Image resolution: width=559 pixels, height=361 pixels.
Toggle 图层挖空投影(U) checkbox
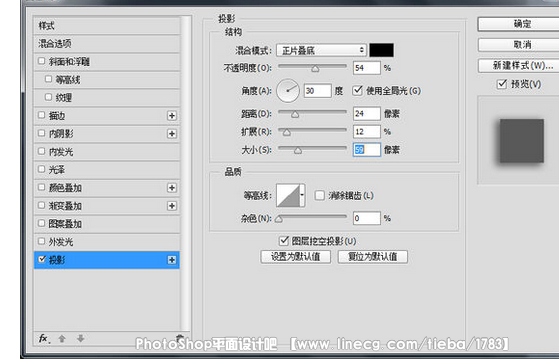pyautogui.click(x=284, y=241)
